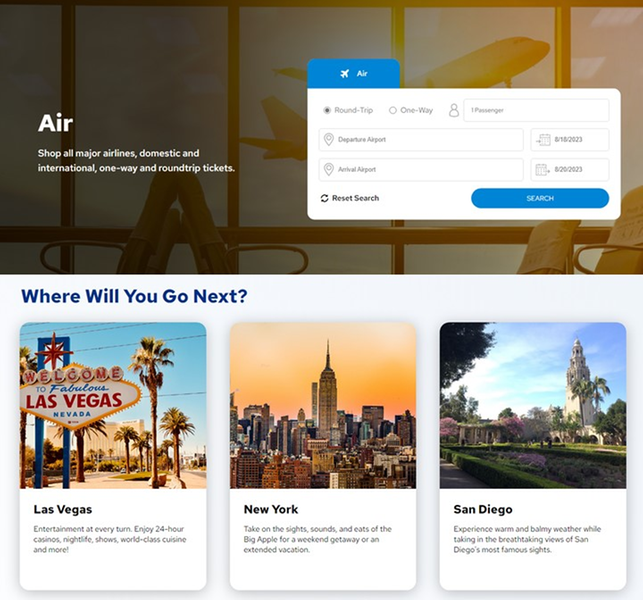Screen dimensions: 643x600
Task: Open the New York skyline photo
Action: tap(322, 405)
